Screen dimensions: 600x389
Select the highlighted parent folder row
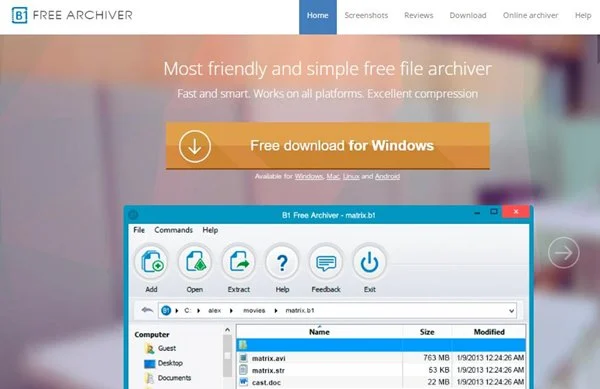coord(381,345)
